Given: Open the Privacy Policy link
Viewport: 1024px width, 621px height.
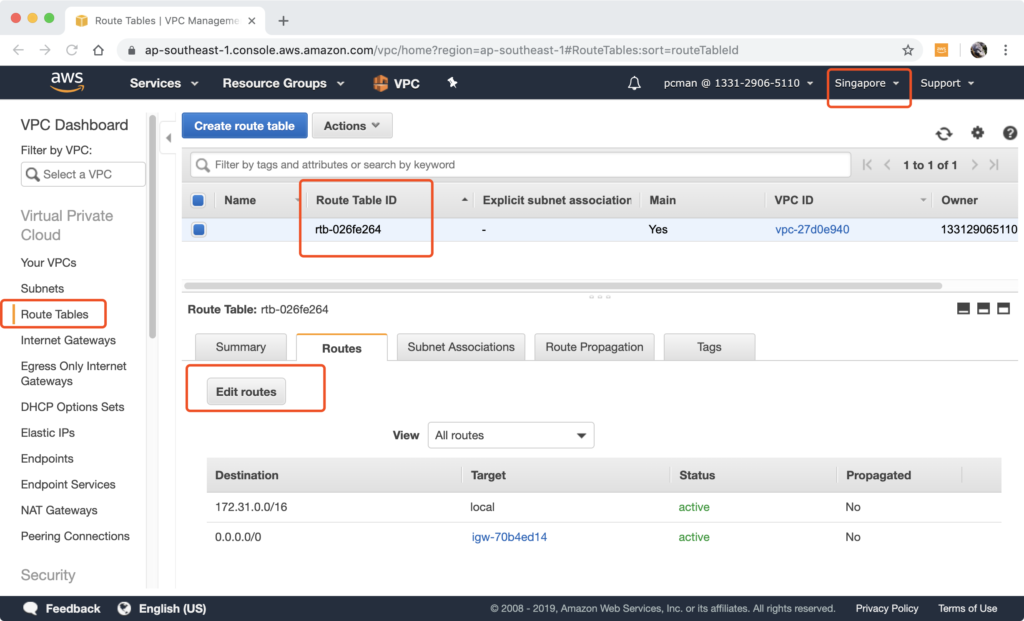Looking at the screenshot, I should coord(887,609).
